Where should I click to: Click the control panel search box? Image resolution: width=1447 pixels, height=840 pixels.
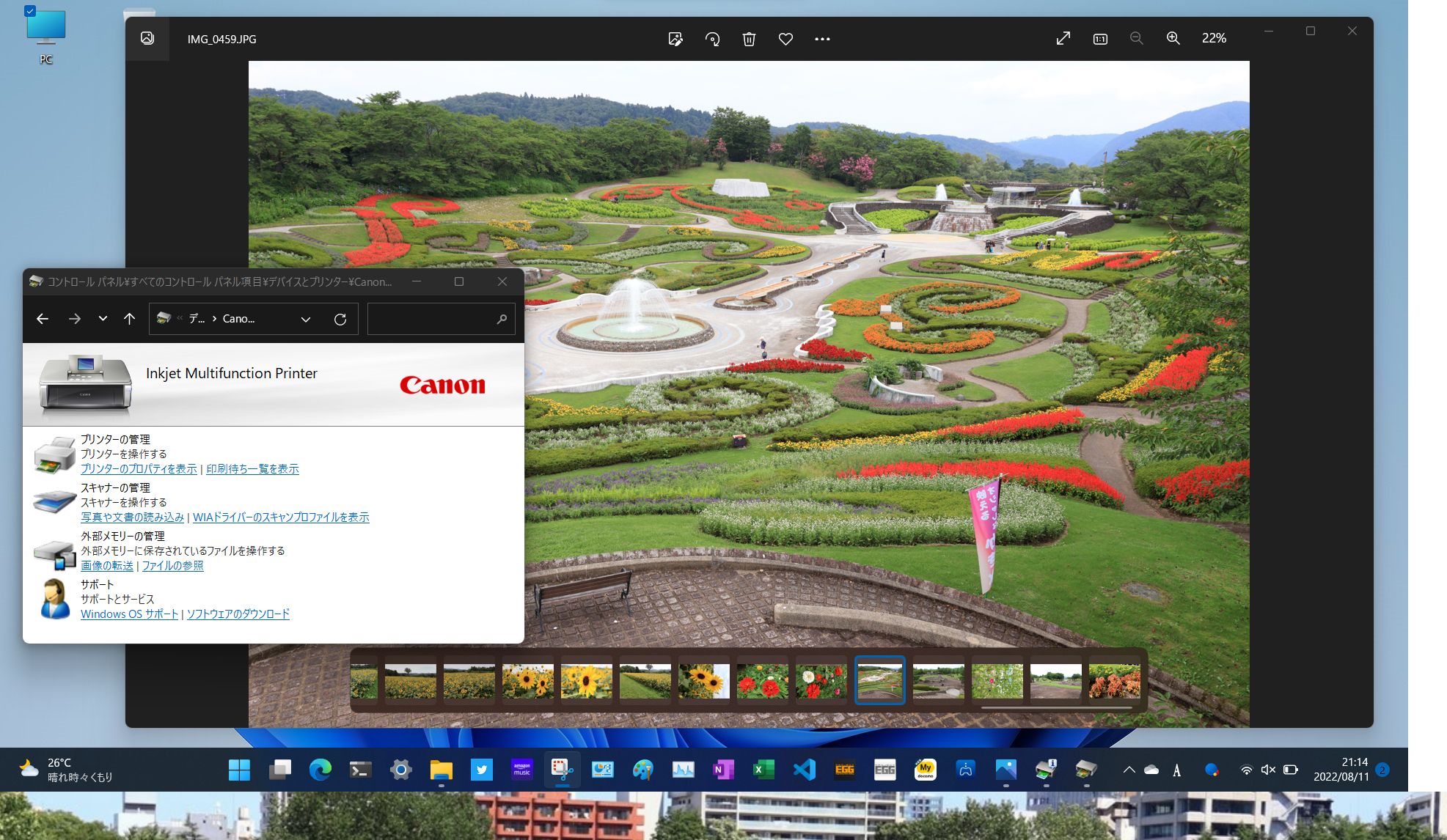[433, 319]
